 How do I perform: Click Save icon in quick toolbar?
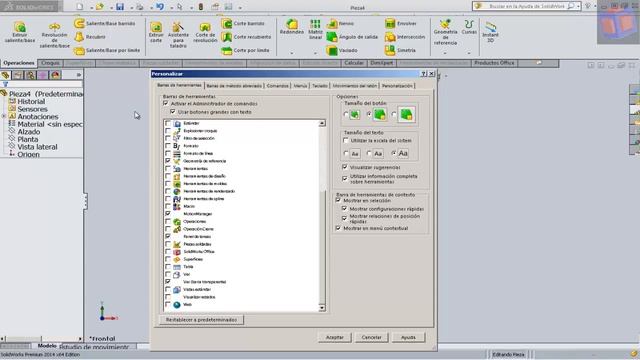coord(120,7)
